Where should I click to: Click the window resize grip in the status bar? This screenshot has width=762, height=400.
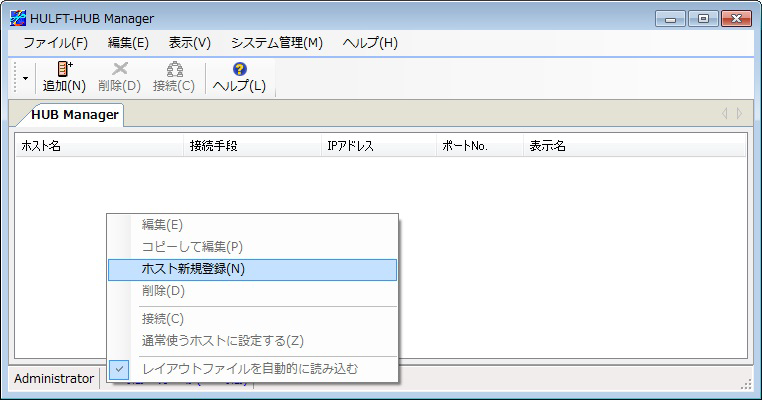coord(746,384)
